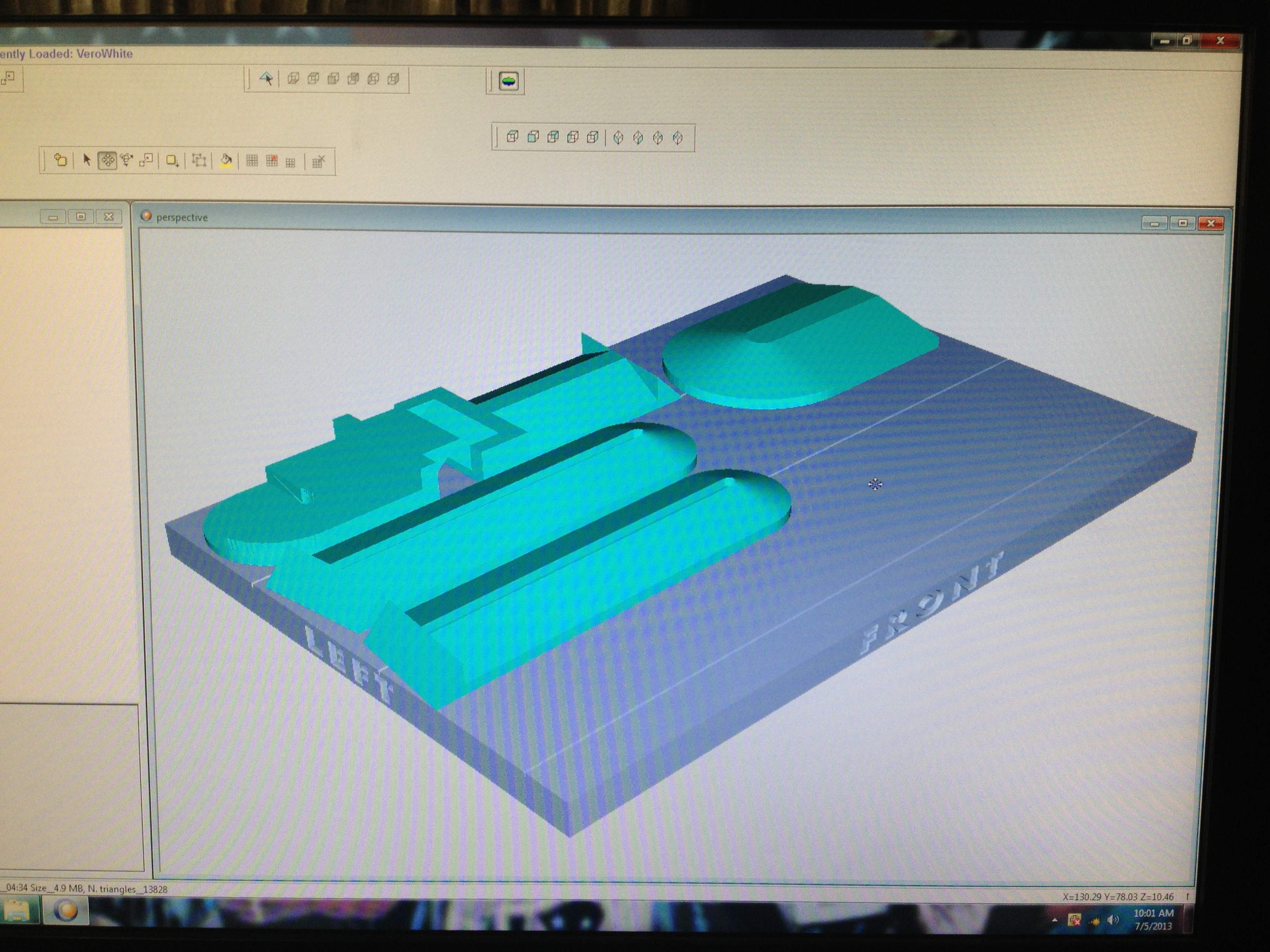Open the volume speaker icon in tray
The height and width of the screenshot is (952, 1270).
pos(1113,920)
